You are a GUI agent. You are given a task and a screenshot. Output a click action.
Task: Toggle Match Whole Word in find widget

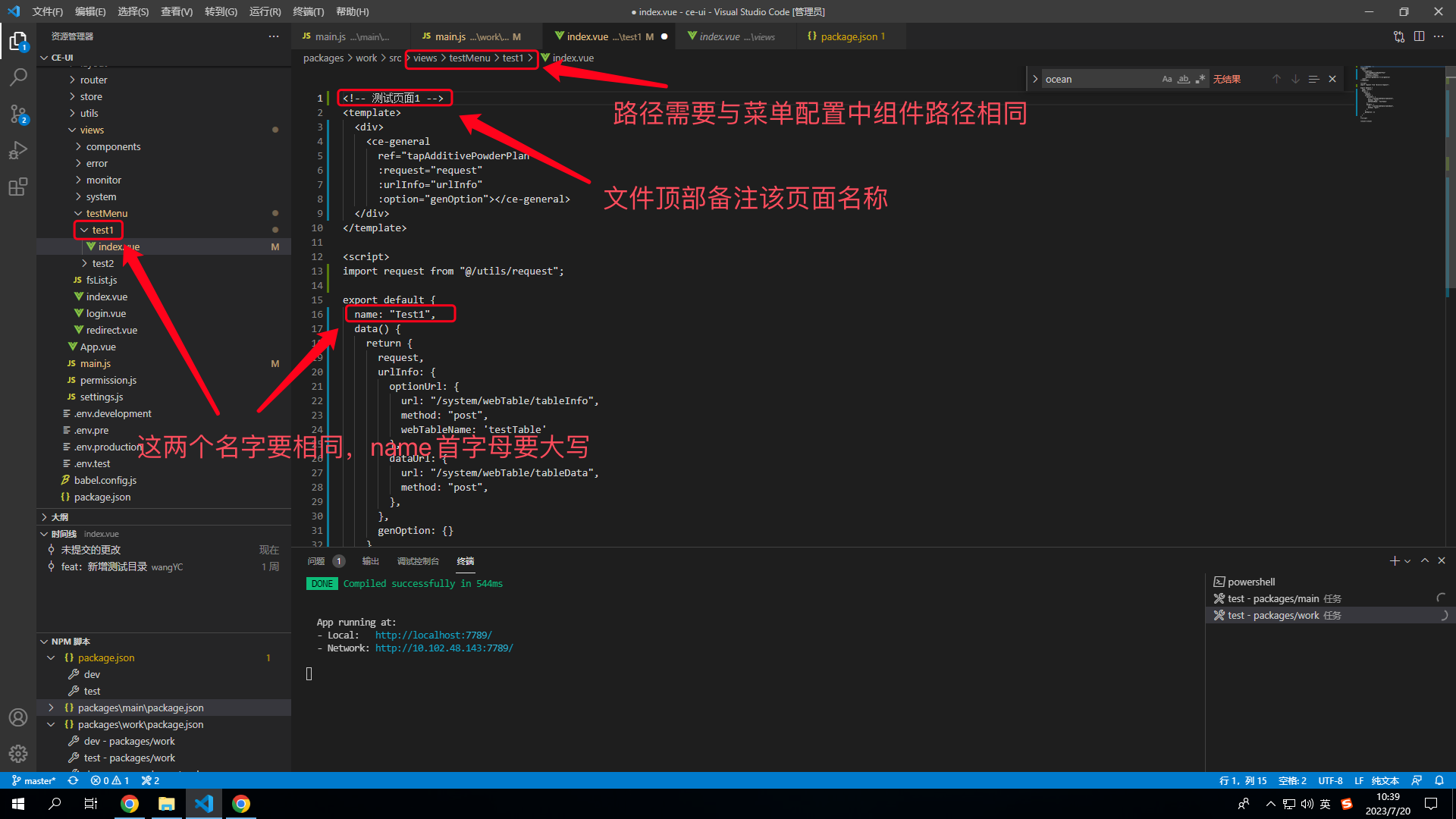1183,79
